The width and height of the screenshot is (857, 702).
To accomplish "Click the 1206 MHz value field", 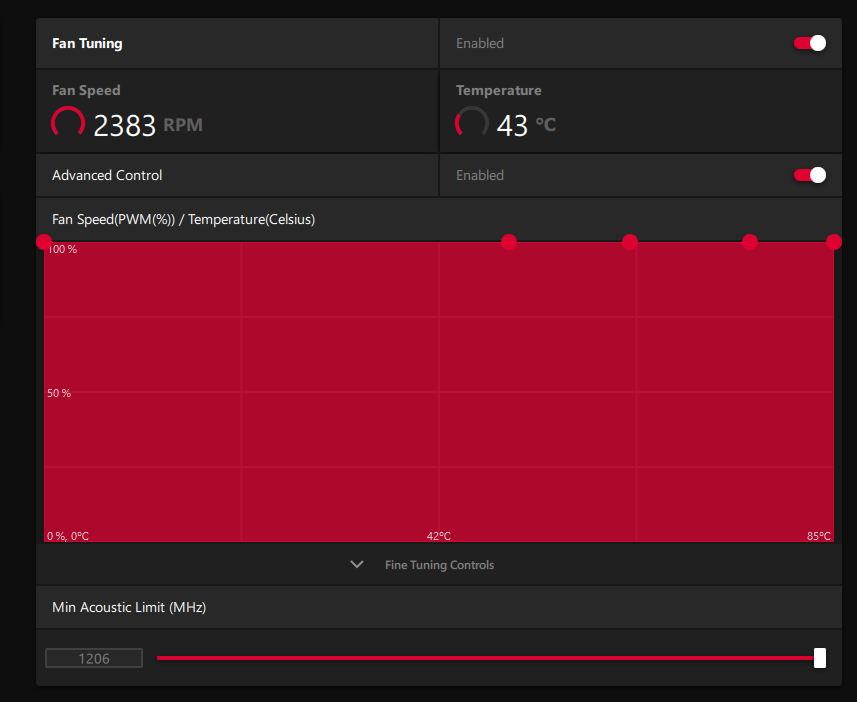I will pos(94,658).
